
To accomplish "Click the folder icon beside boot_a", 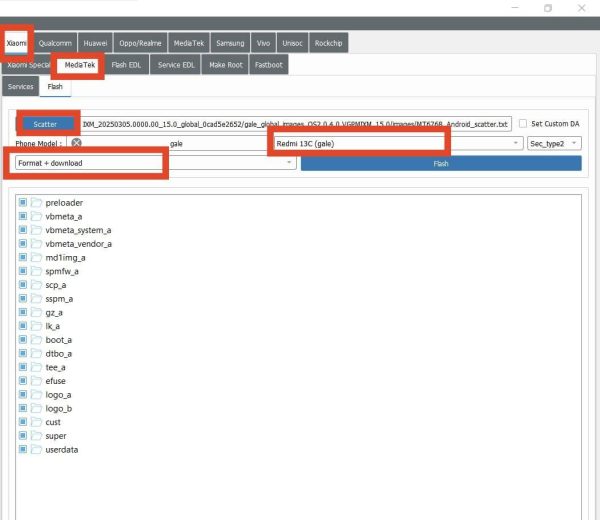I will [x=36, y=339].
